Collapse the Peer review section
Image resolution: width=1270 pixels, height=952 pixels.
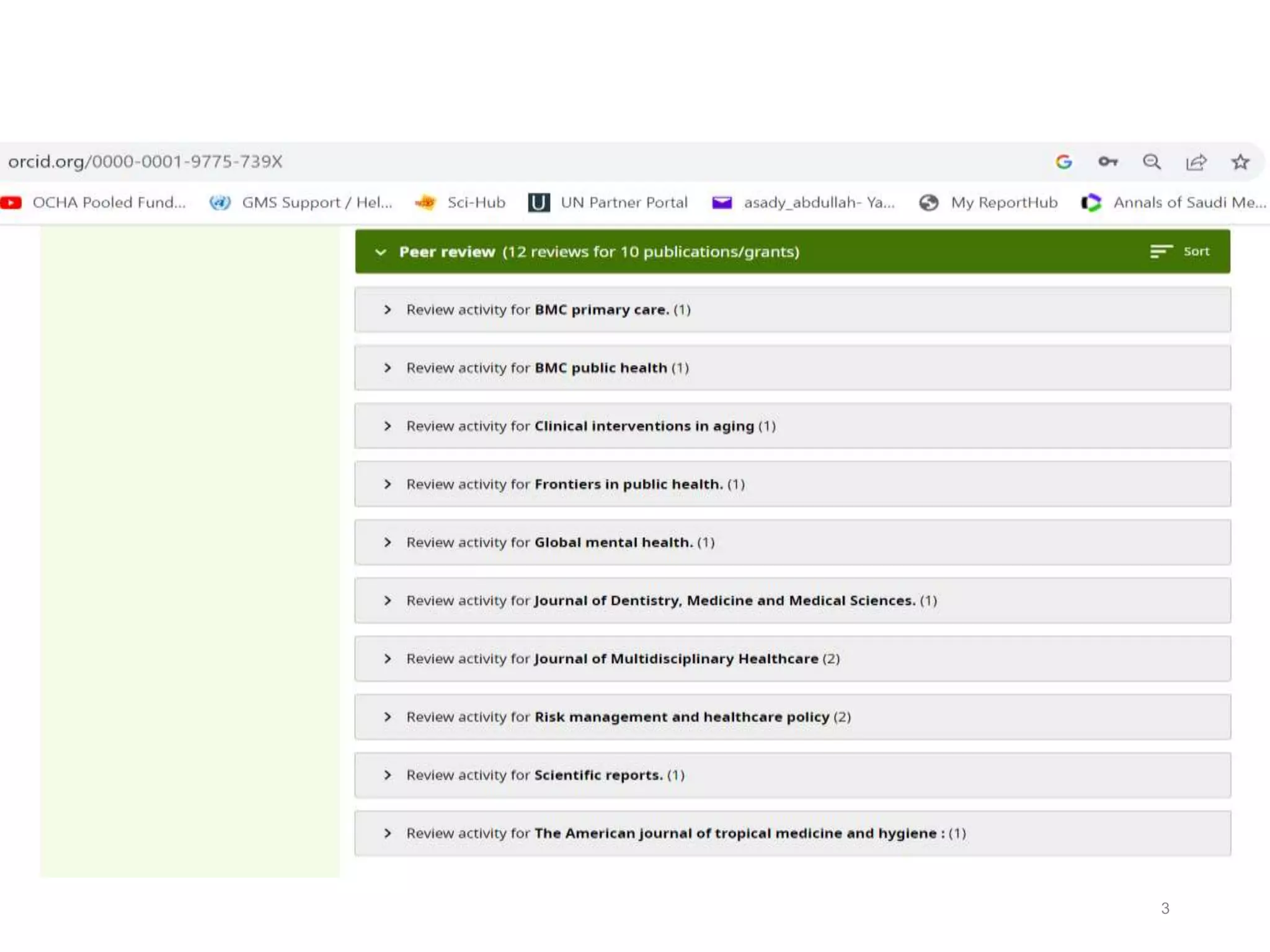tap(381, 252)
